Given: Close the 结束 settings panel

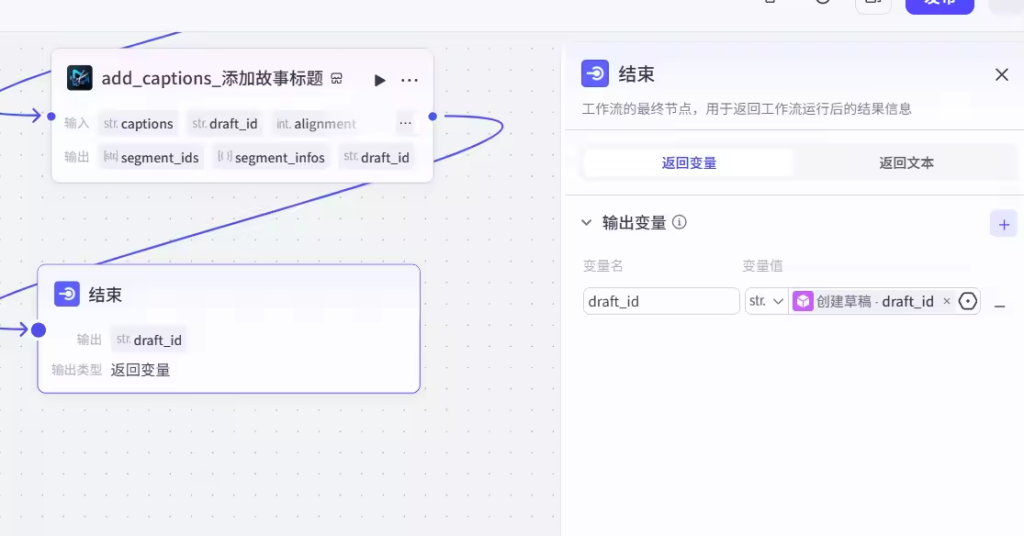Looking at the screenshot, I should [1001, 75].
